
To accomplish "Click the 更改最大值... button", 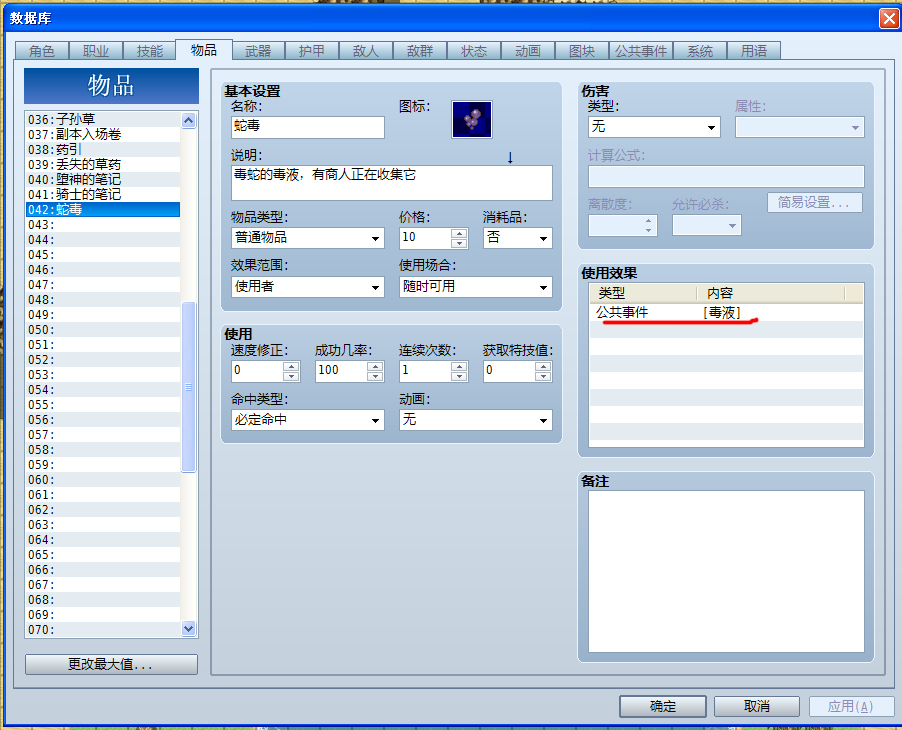I will pos(111,664).
